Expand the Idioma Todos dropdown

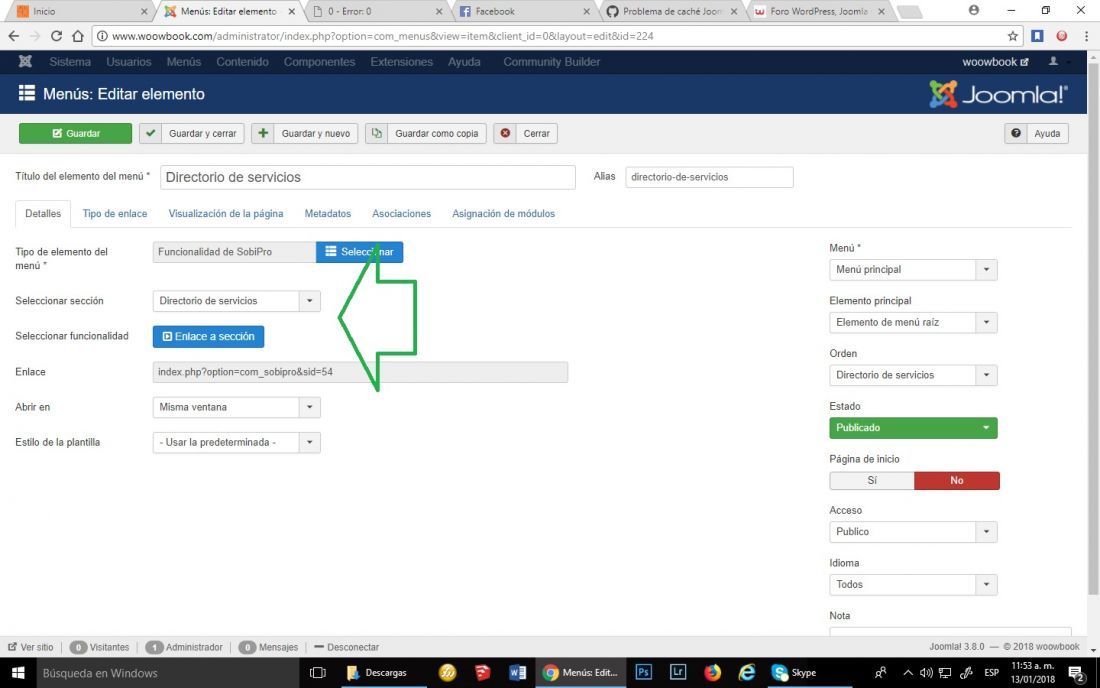(x=913, y=584)
